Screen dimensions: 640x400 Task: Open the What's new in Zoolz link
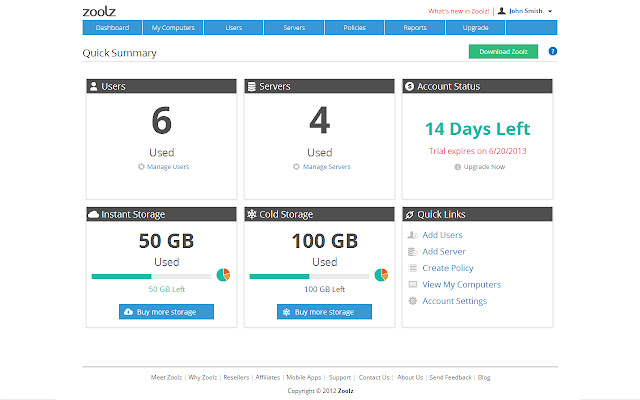458,11
